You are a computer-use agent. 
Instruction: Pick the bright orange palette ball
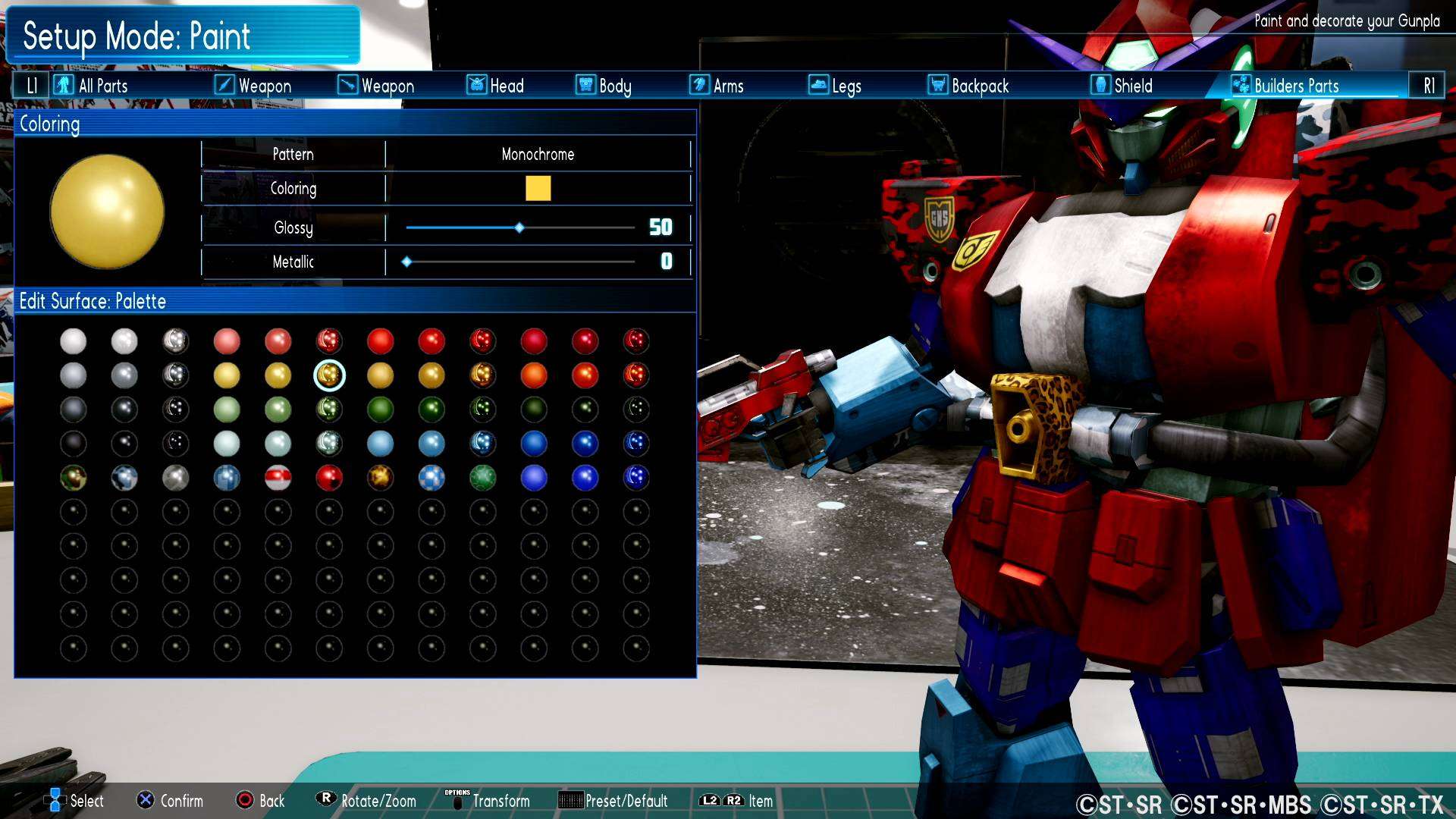[534, 375]
